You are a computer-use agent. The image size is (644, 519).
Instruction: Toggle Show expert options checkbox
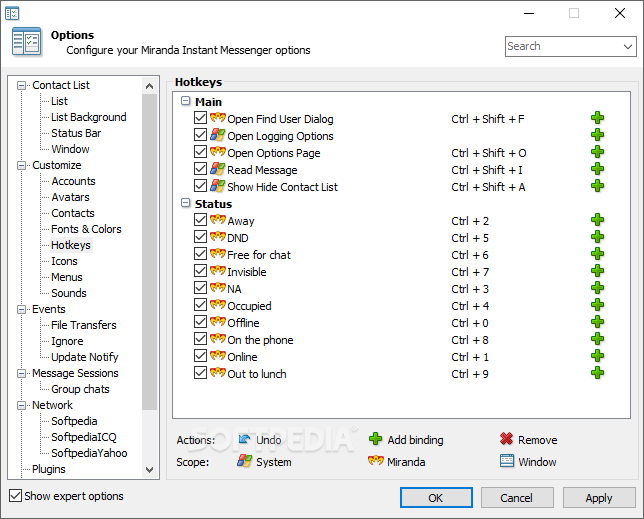tap(15, 496)
